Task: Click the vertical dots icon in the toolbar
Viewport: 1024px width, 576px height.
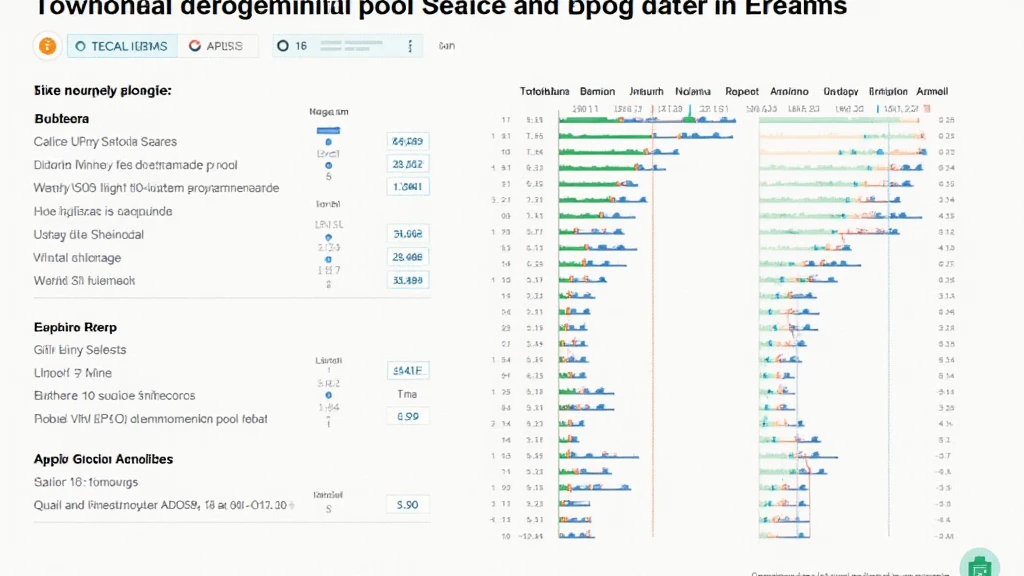Action: point(410,46)
